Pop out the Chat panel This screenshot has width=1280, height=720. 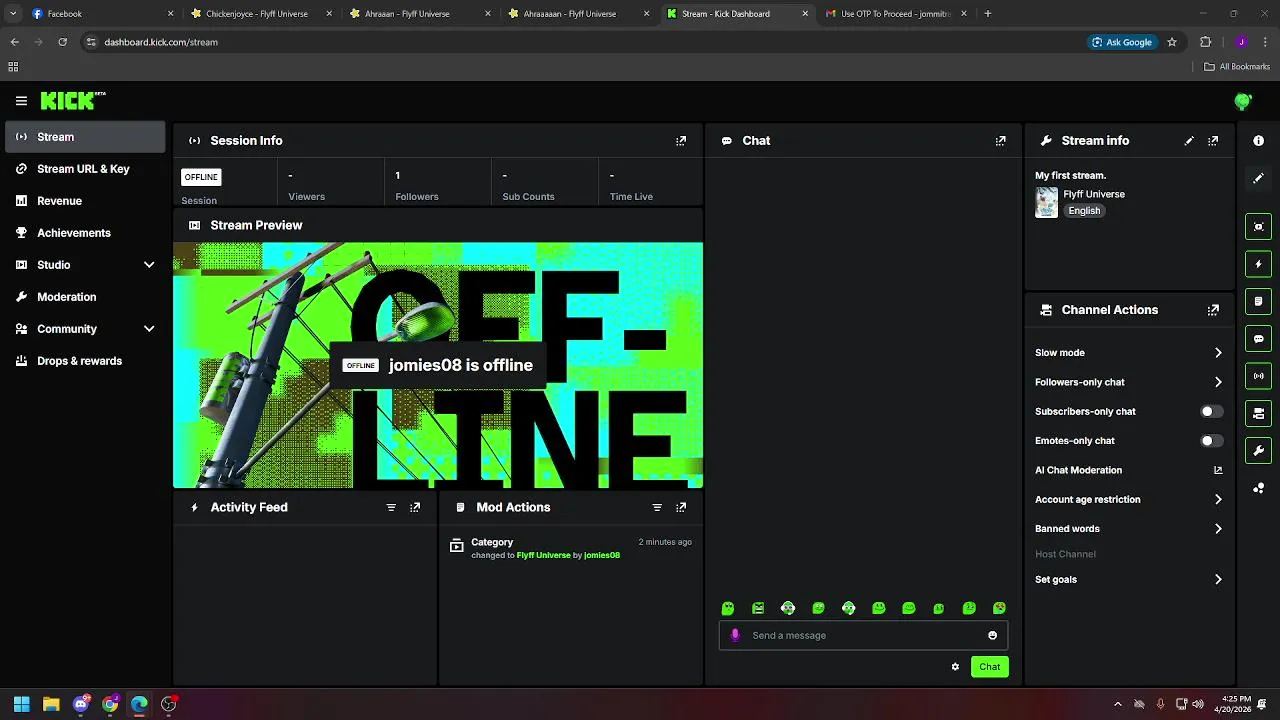pyautogui.click(x=1000, y=141)
